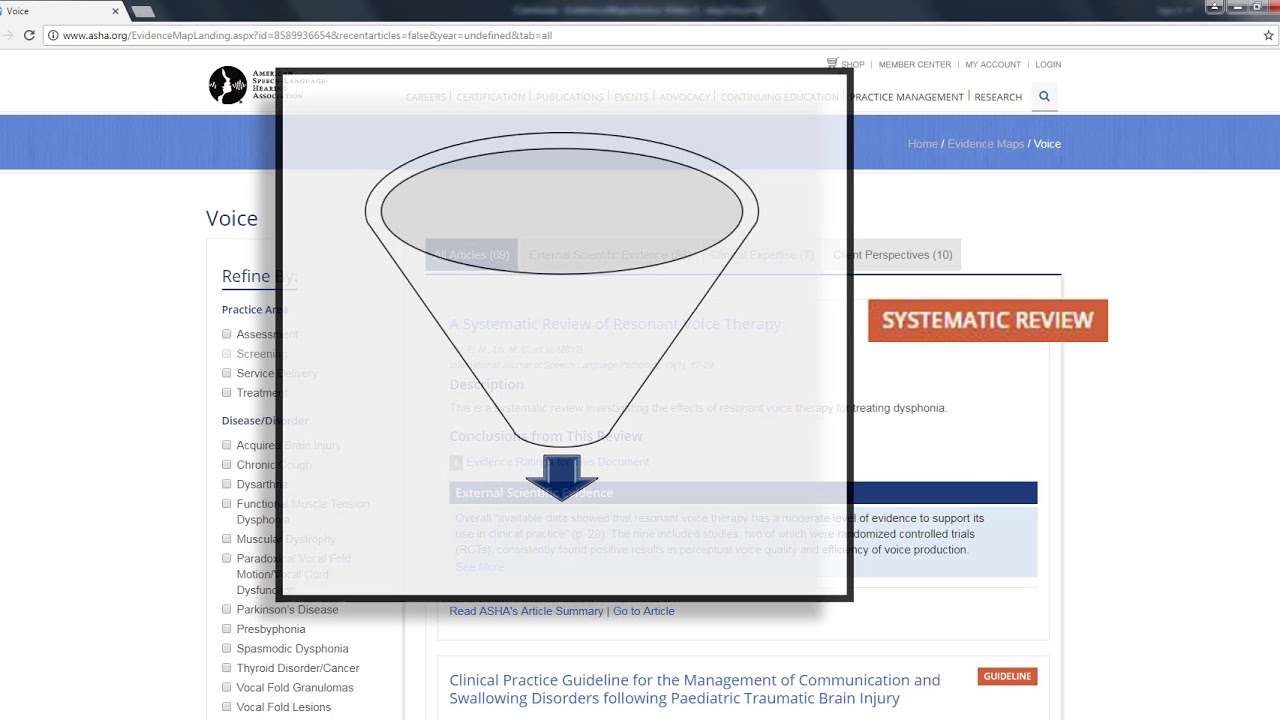The width and height of the screenshot is (1280, 720).
Task: Open Read ASHA's Article Summary link
Action: [526, 611]
